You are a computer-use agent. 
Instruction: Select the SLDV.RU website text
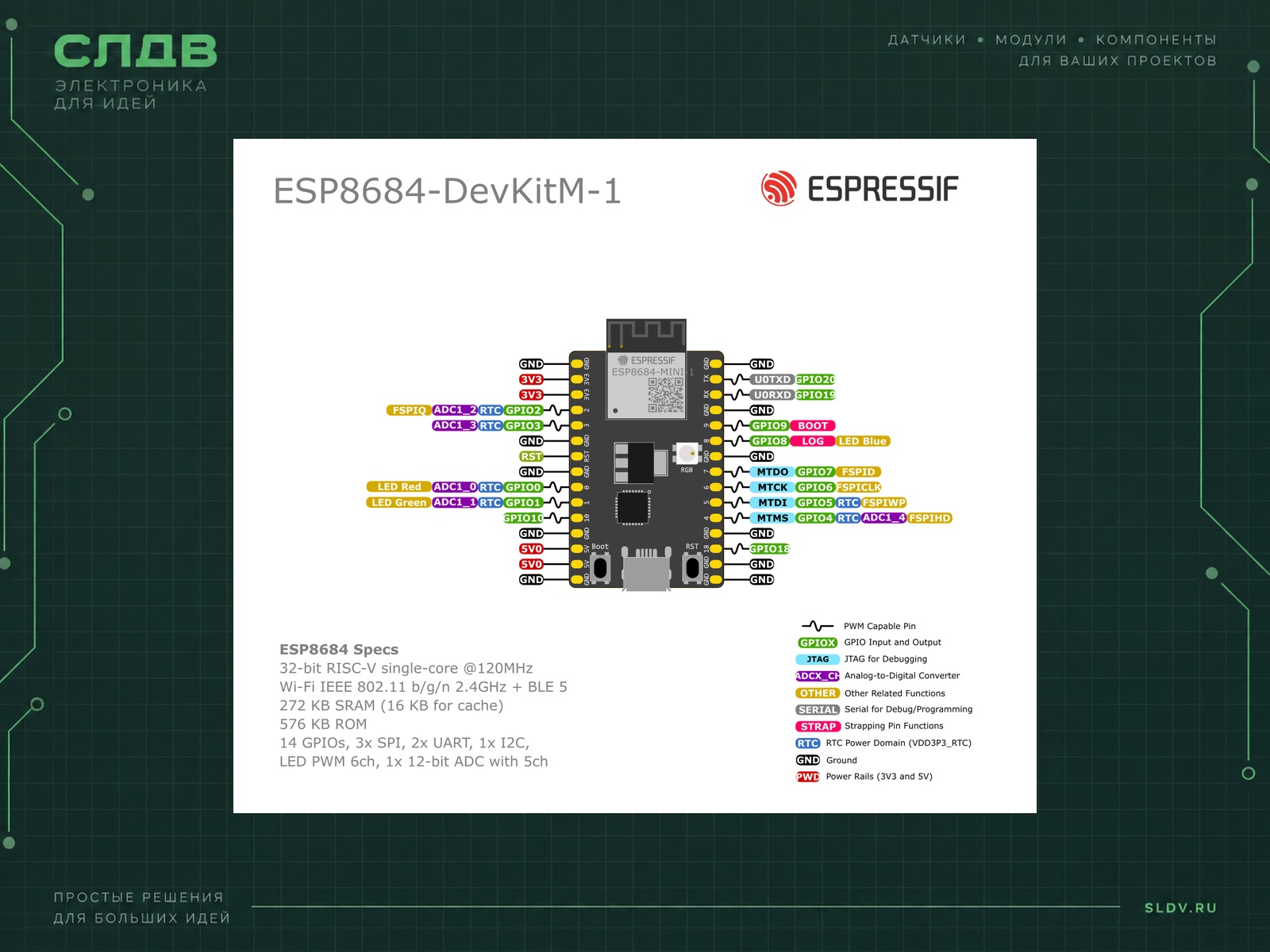coord(1180,908)
